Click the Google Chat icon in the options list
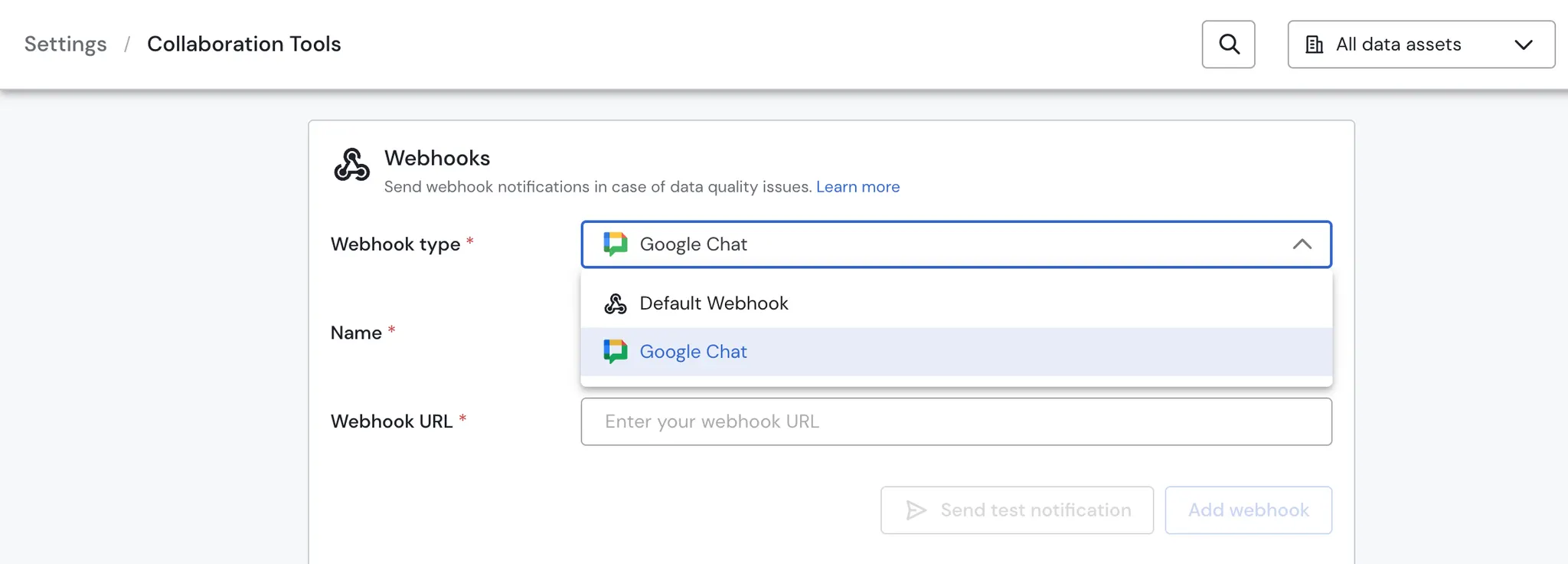Viewport: 1568px width, 564px height. tap(615, 351)
